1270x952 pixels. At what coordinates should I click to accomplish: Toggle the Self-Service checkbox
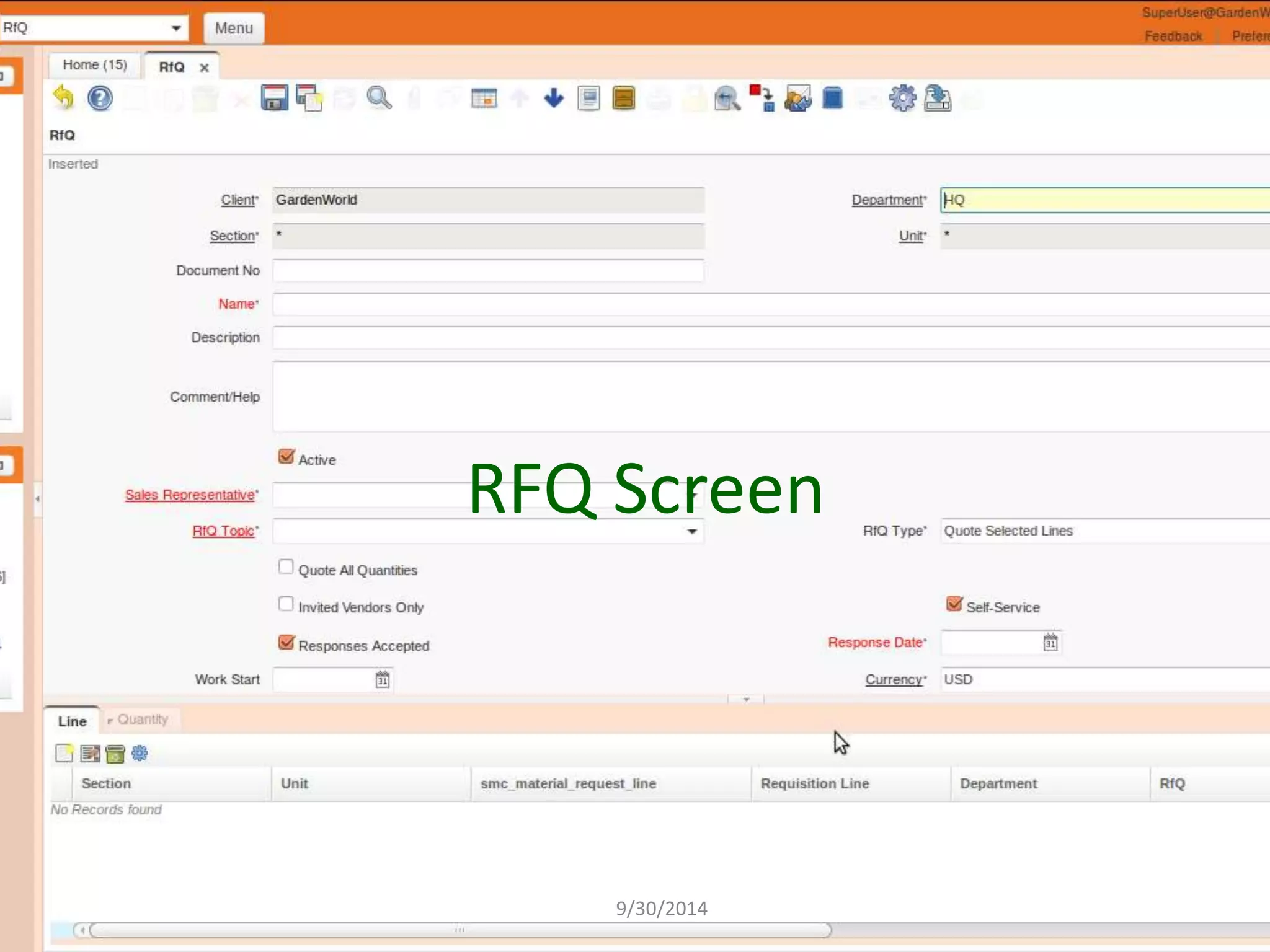pos(954,604)
